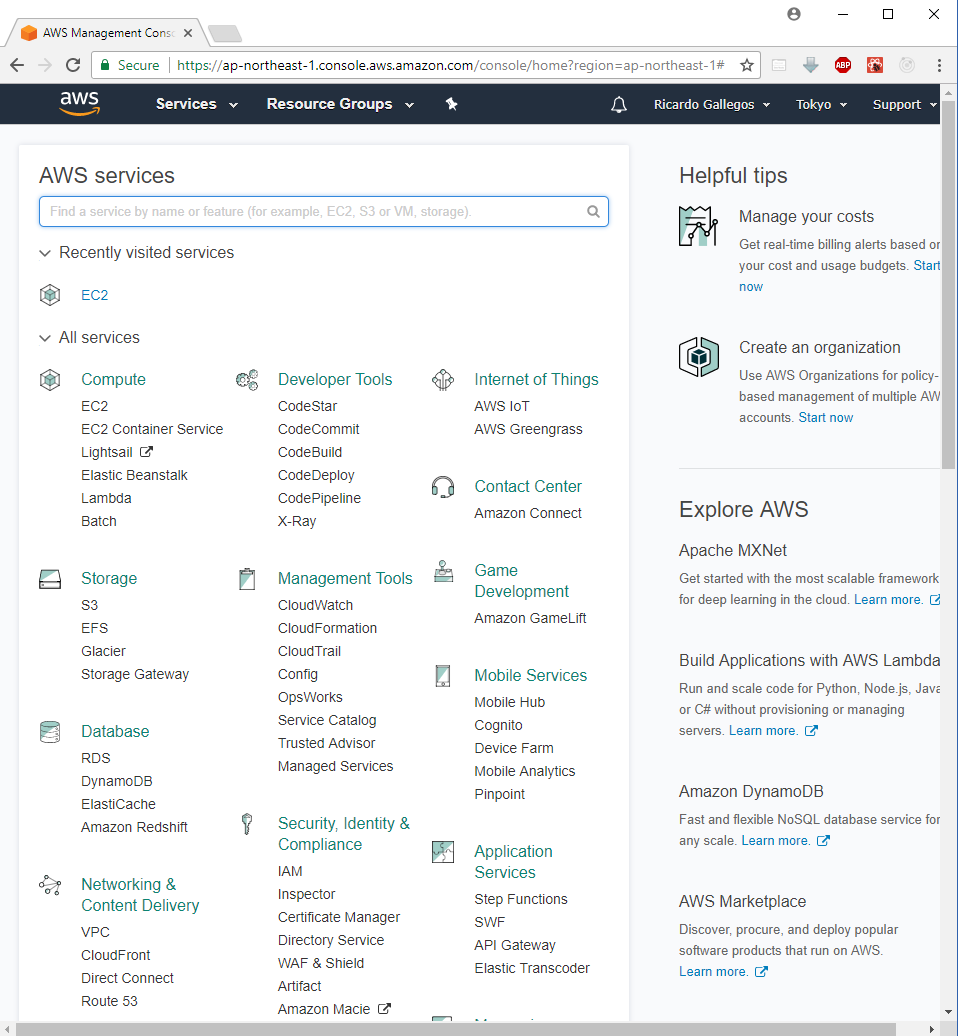This screenshot has width=958, height=1036.
Task: Close the AWS Management Console tab
Action: [x=188, y=32]
